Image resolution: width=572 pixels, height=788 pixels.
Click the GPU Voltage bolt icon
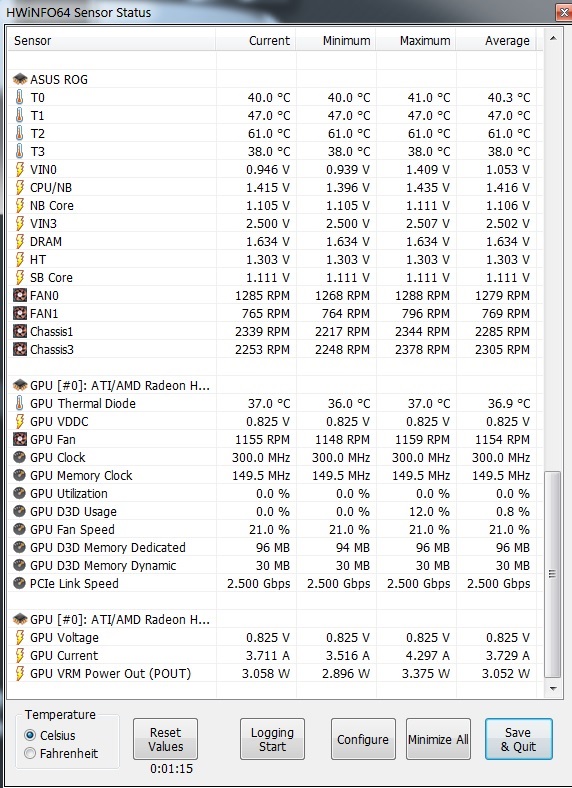point(20,638)
